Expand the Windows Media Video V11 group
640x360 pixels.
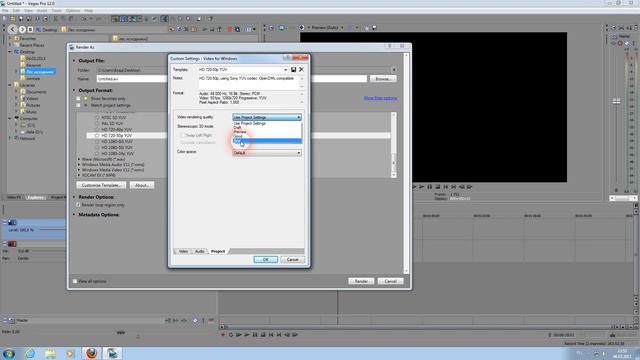79,170
